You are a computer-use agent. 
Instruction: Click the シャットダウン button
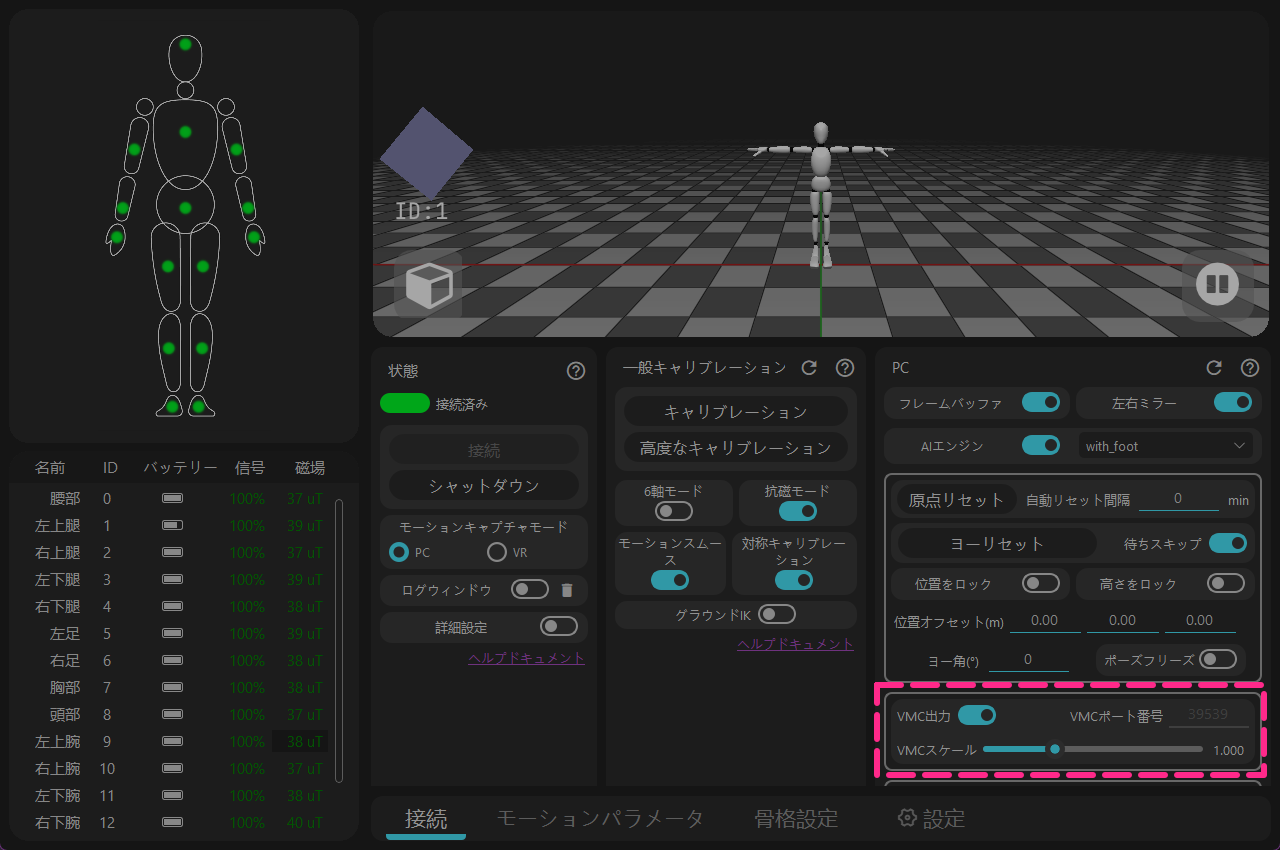tap(484, 485)
